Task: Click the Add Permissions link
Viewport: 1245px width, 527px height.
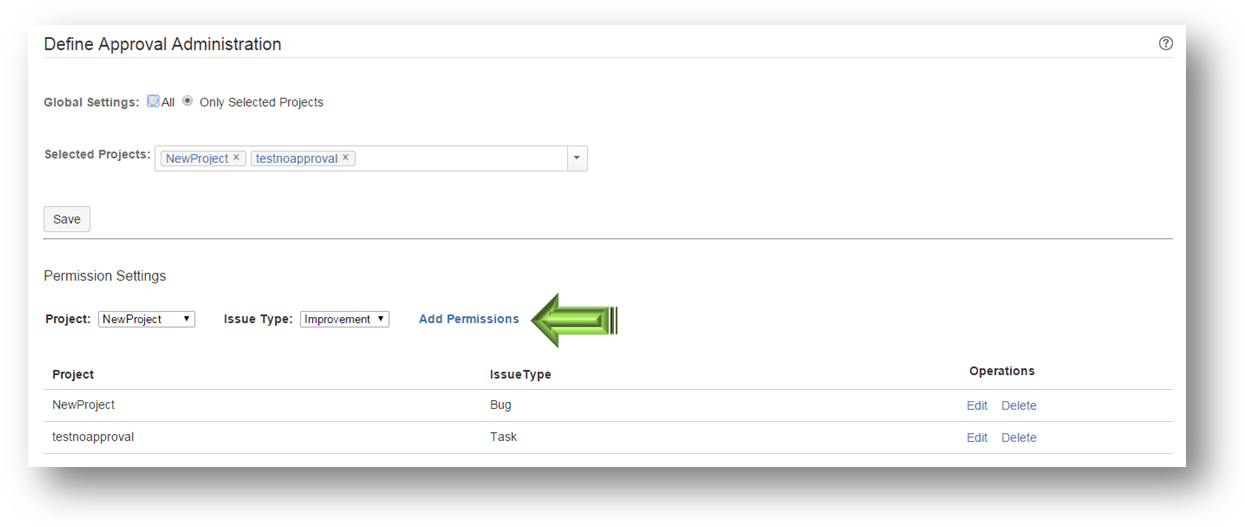Action: pyautogui.click(x=468, y=319)
